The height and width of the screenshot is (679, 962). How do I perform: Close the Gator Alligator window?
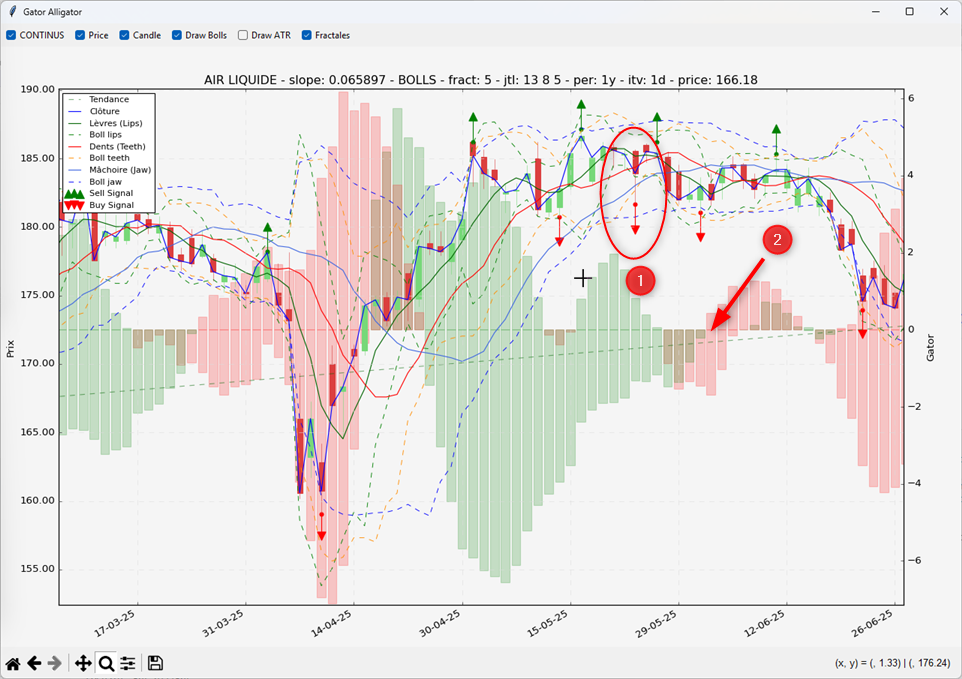pyautogui.click(x=942, y=12)
